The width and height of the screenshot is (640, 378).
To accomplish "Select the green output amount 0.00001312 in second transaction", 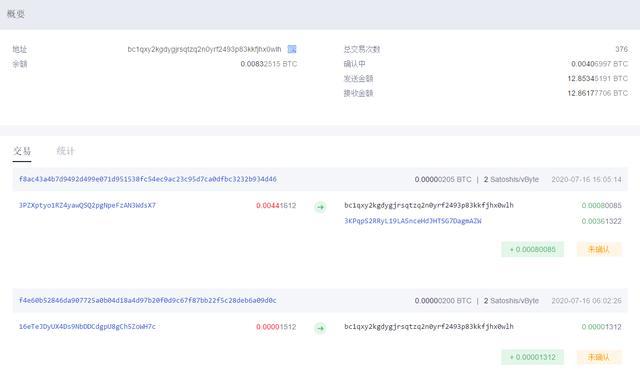I will (602, 327).
